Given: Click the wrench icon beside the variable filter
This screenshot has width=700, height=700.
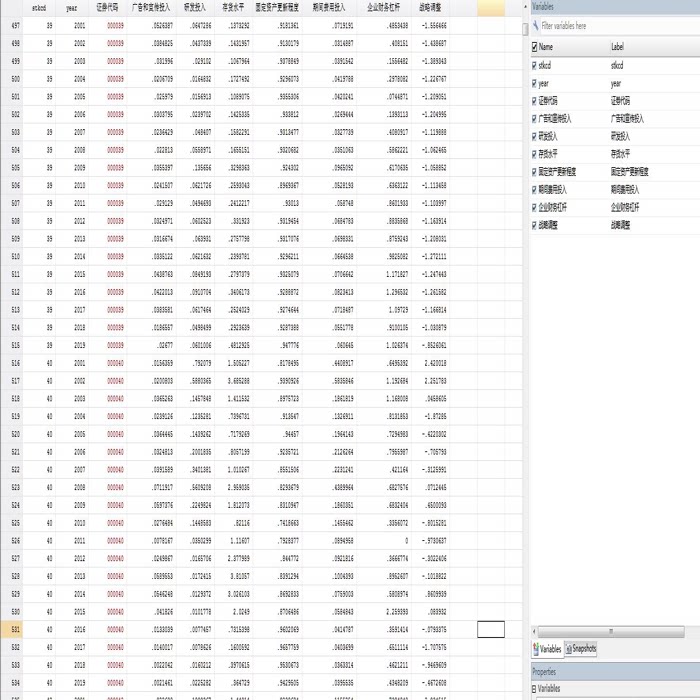Looking at the screenshot, I should pos(536,26).
